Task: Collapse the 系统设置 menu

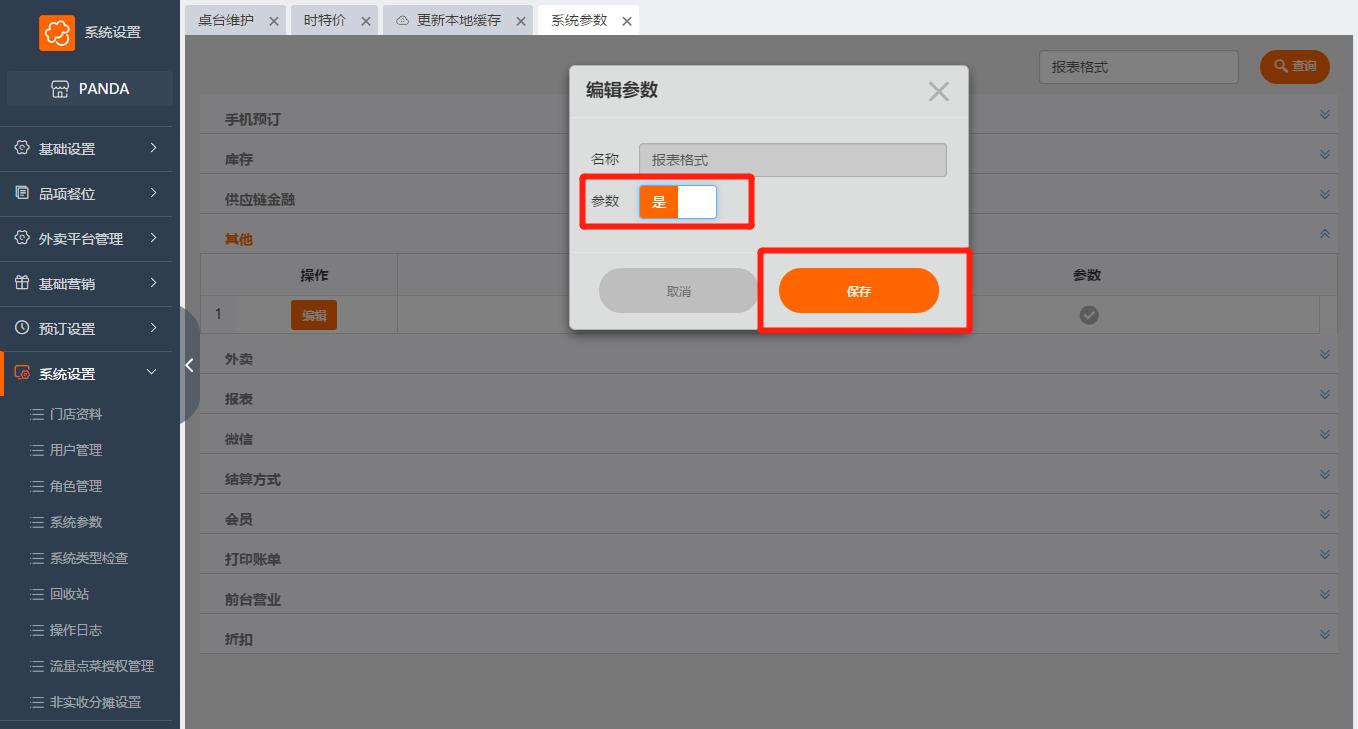Action: [x=152, y=373]
